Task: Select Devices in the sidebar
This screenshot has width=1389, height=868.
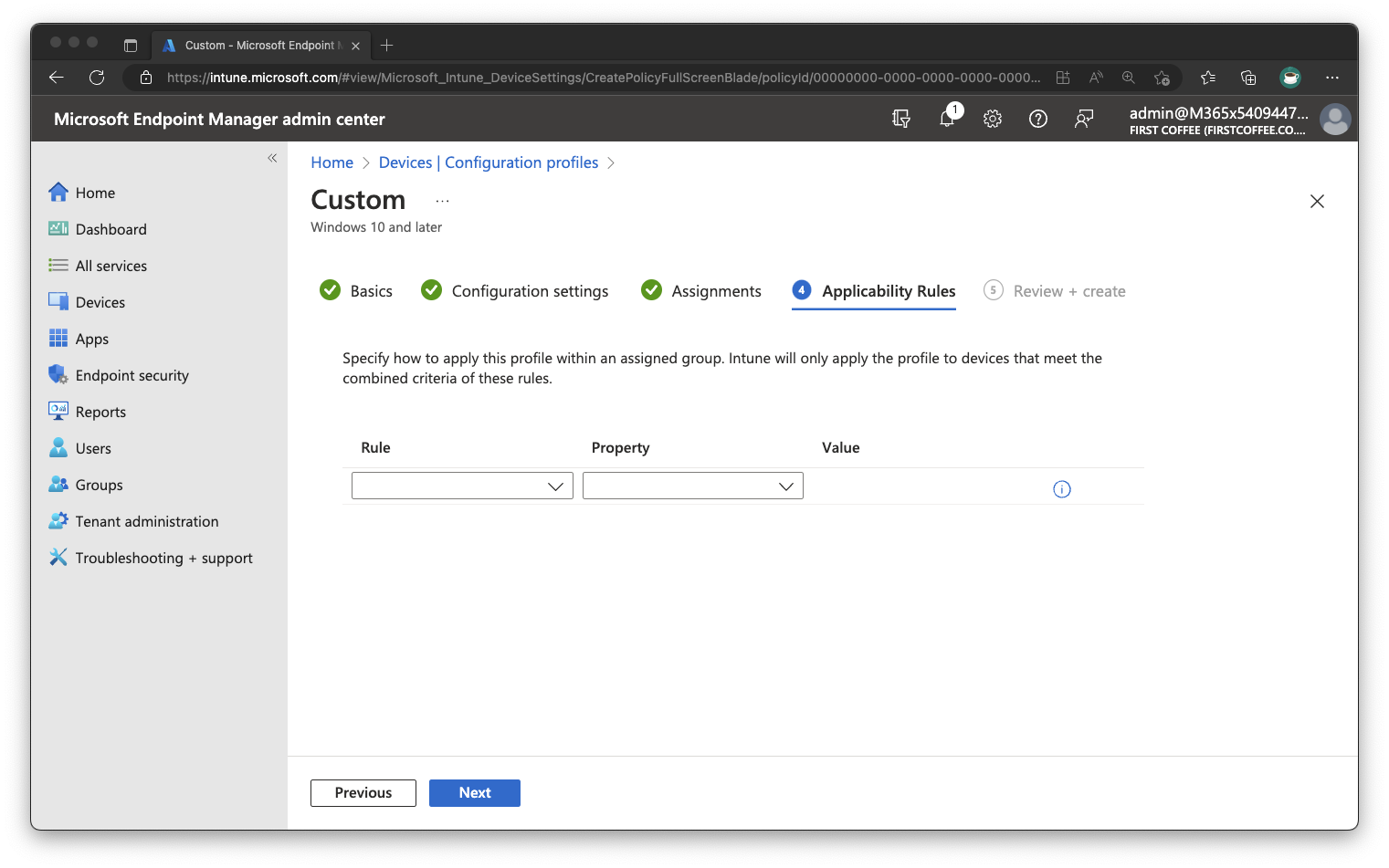Action: pyautogui.click(x=100, y=301)
